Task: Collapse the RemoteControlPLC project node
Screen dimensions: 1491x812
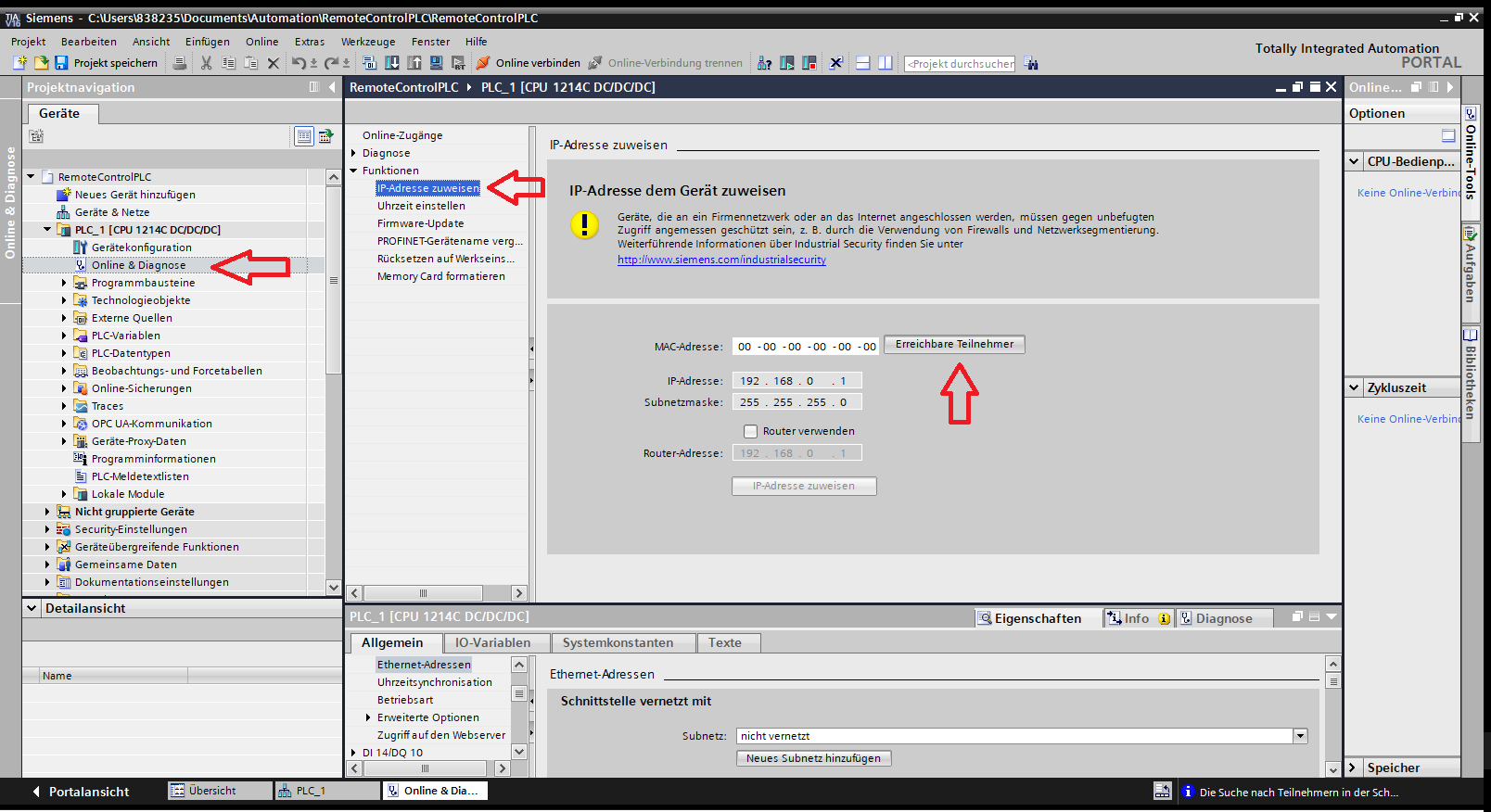Action: (31, 176)
